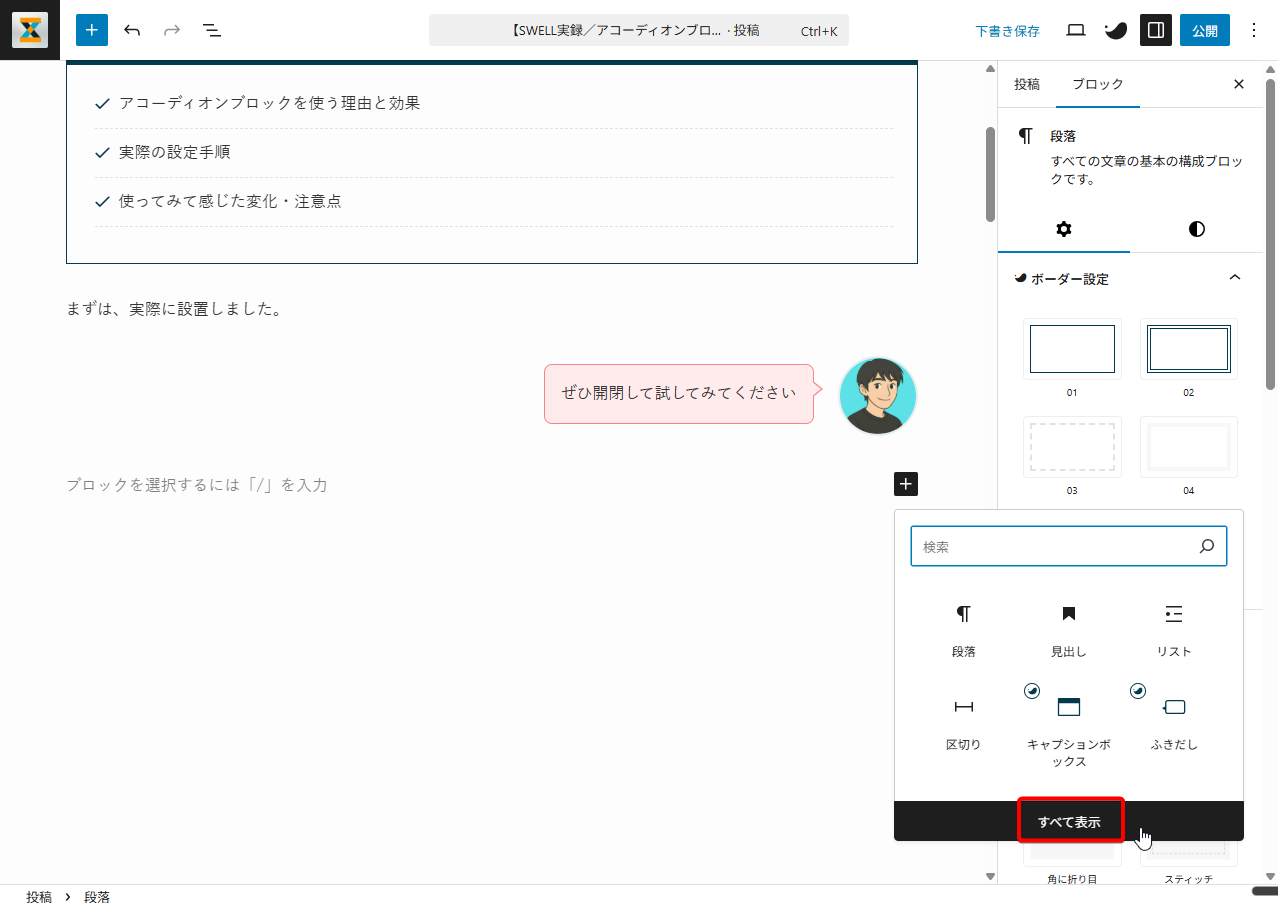This screenshot has height=909, width=1278.
Task: Open the block styles half-circle tab
Action: tap(1196, 229)
